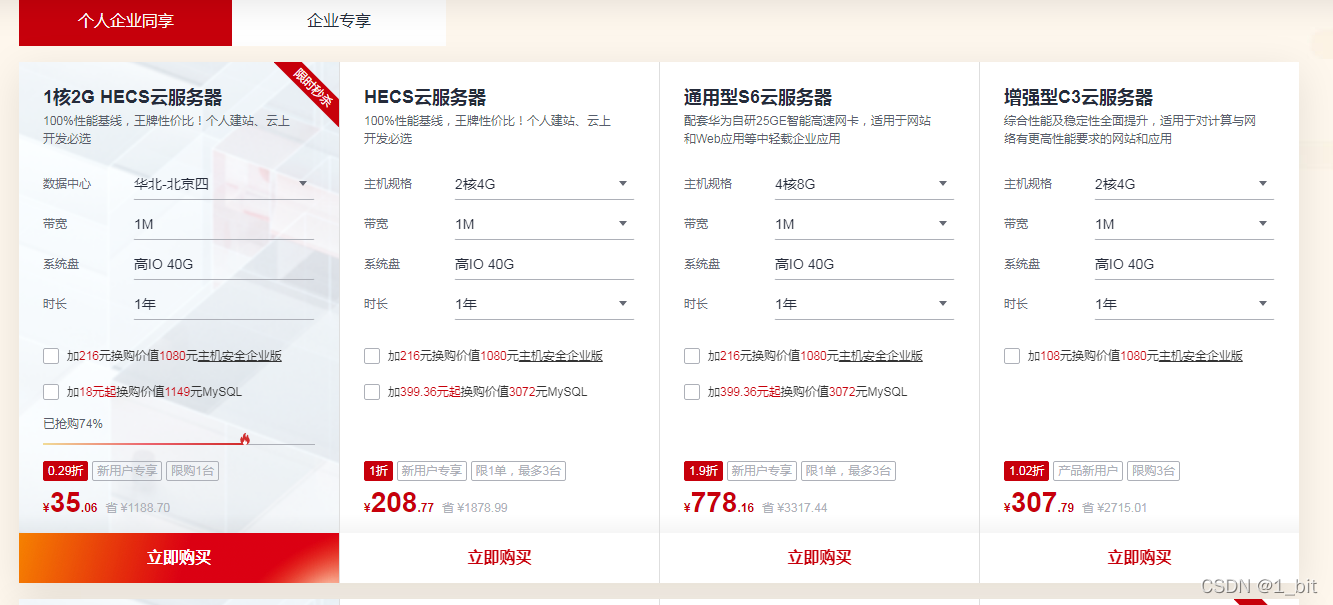1333x605 pixels.
Task: Click the ¥307.79 price
Action: pyautogui.click(x=1039, y=503)
